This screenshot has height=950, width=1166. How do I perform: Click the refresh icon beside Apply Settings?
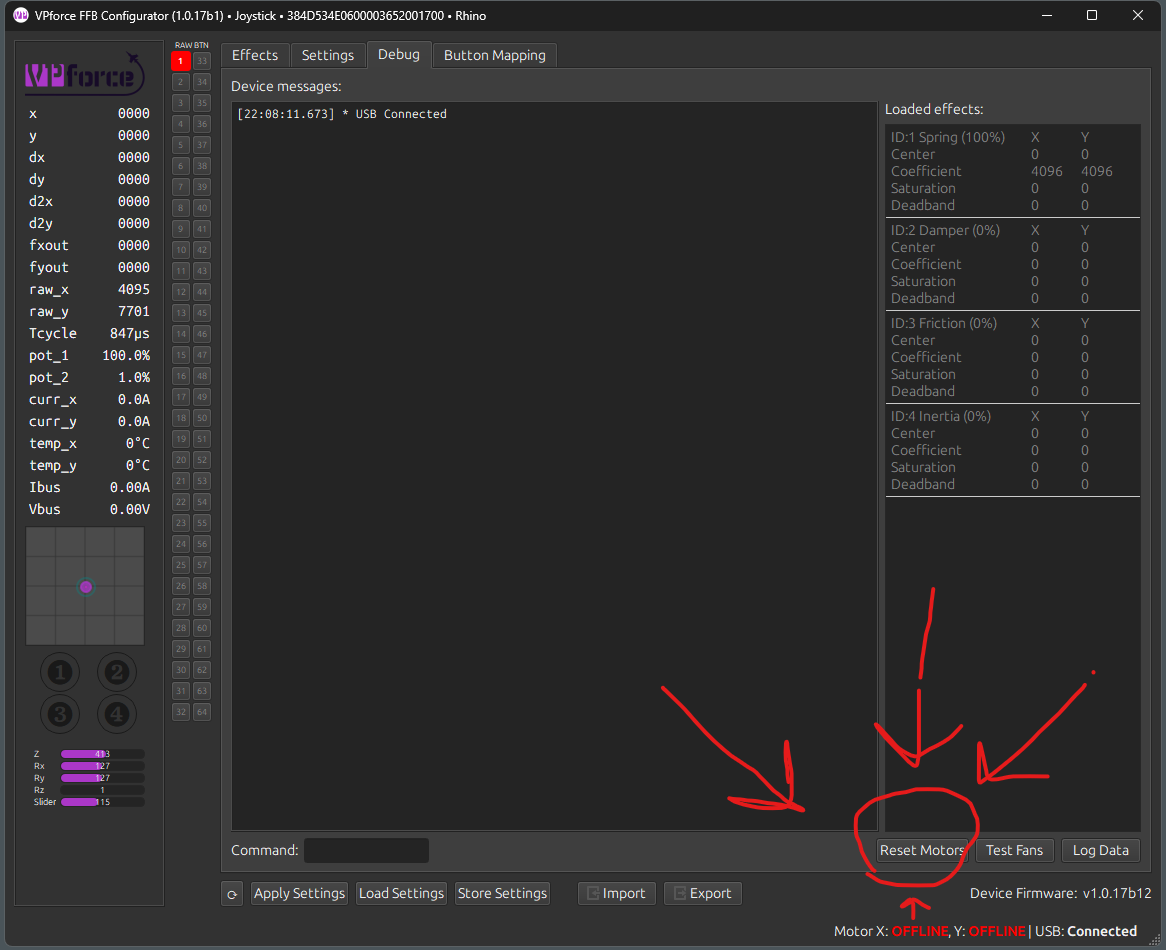[x=232, y=894]
